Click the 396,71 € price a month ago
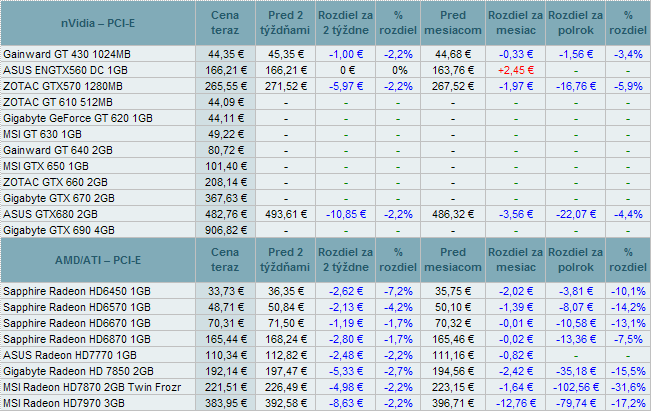Screen dimensions: 651x411 pyautogui.click(x=453, y=403)
